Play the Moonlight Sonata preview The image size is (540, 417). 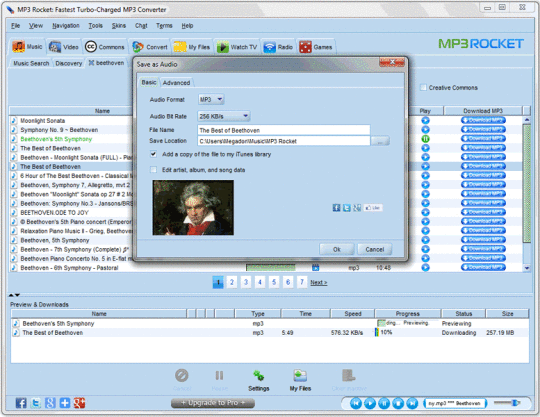[x=426, y=121]
